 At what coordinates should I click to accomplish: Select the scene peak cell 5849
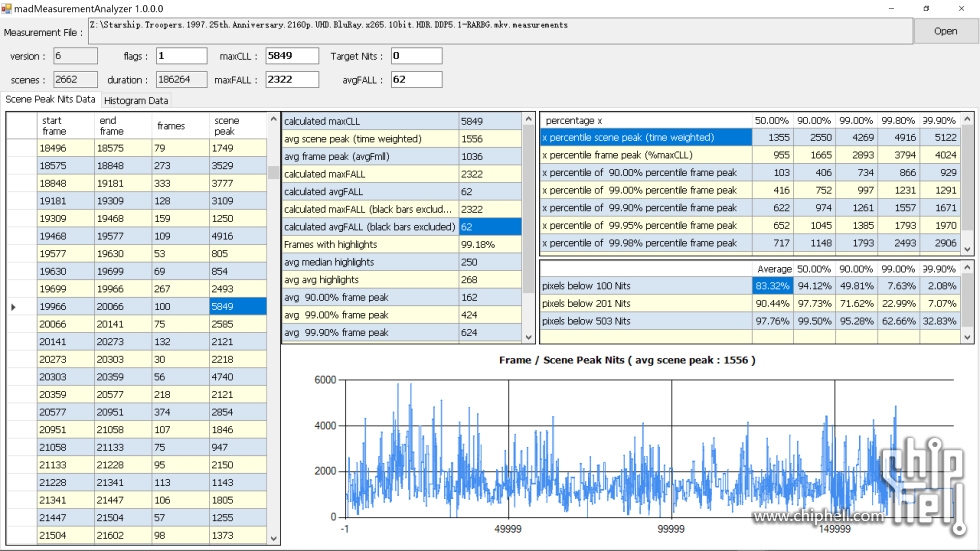(x=238, y=306)
